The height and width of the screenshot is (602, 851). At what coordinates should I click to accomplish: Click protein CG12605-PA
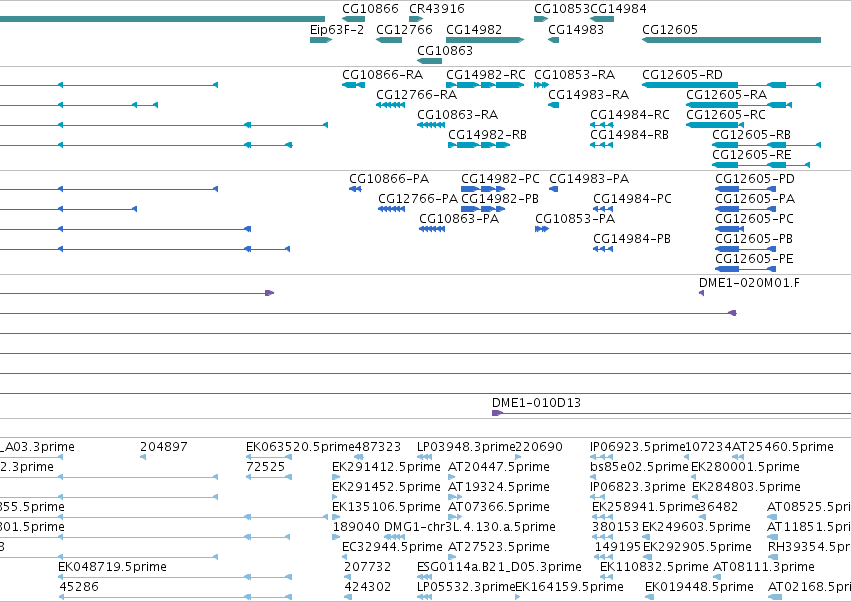754,199
